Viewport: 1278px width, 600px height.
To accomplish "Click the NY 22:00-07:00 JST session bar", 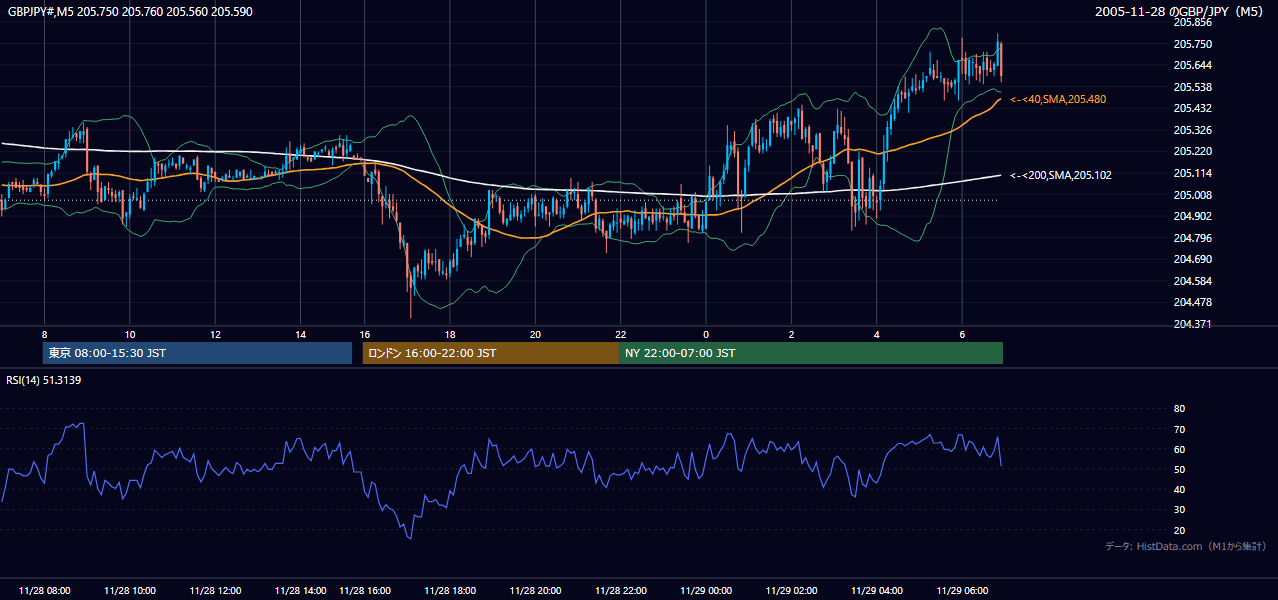I will click(x=811, y=353).
